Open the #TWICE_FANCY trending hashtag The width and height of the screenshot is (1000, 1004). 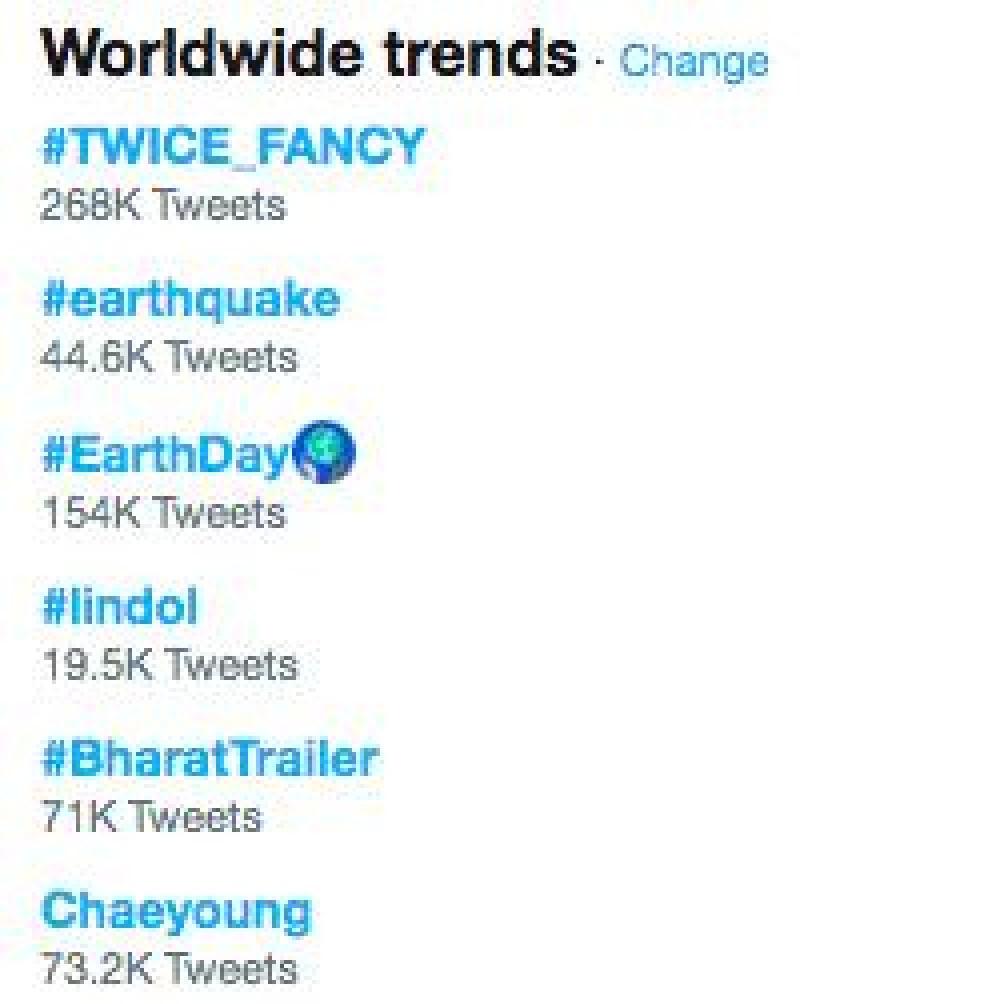click(x=232, y=147)
